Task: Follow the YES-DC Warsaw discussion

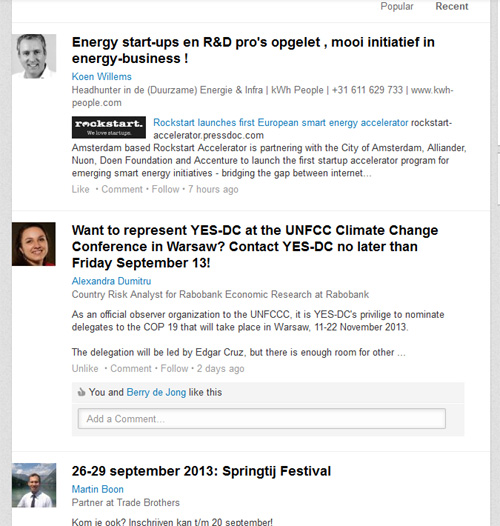Action: [x=174, y=369]
